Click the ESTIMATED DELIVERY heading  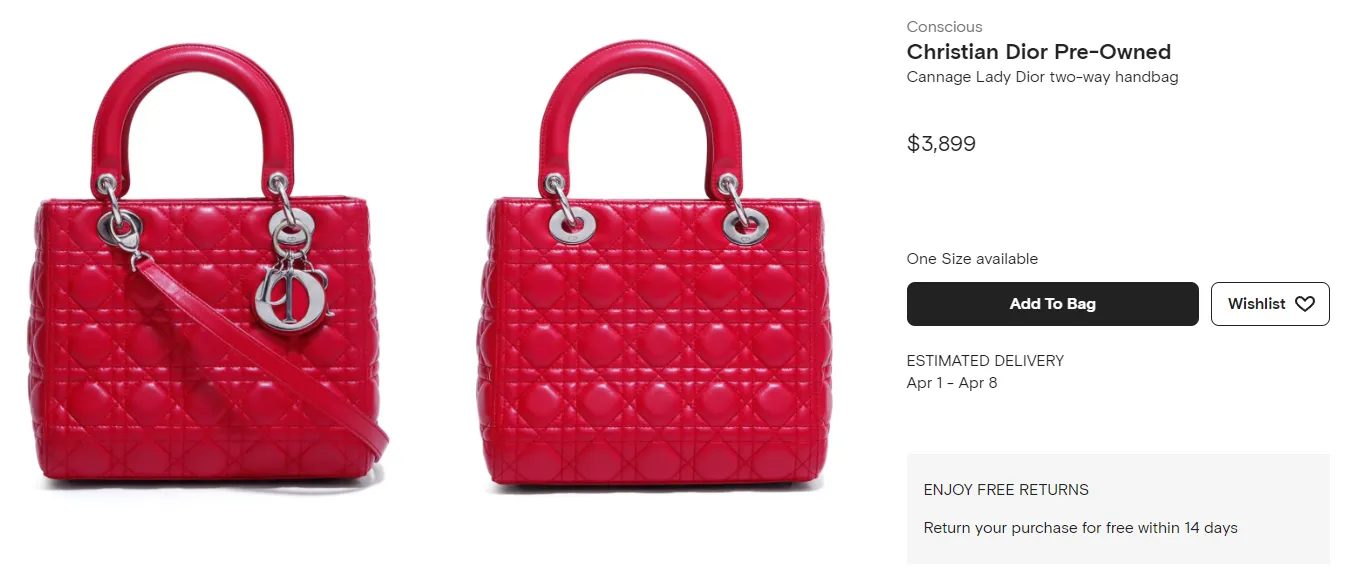tap(985, 361)
